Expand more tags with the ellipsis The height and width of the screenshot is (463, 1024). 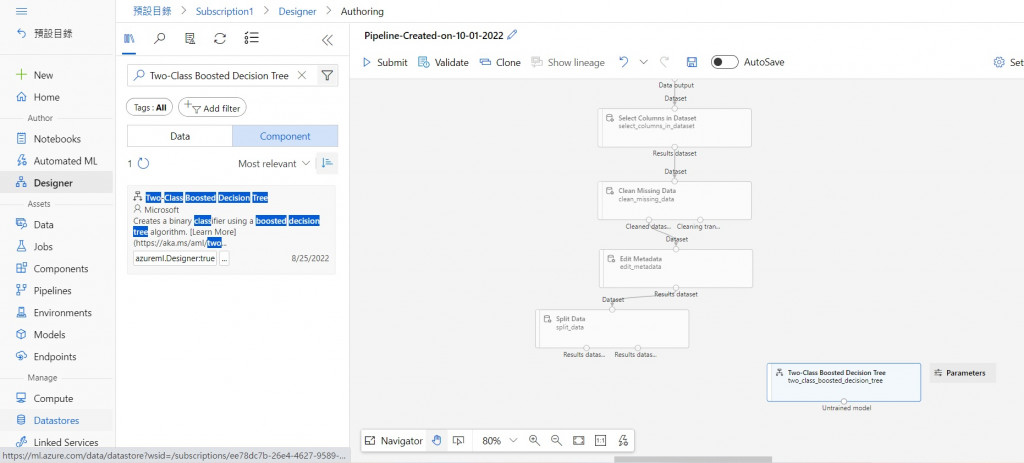point(225,259)
